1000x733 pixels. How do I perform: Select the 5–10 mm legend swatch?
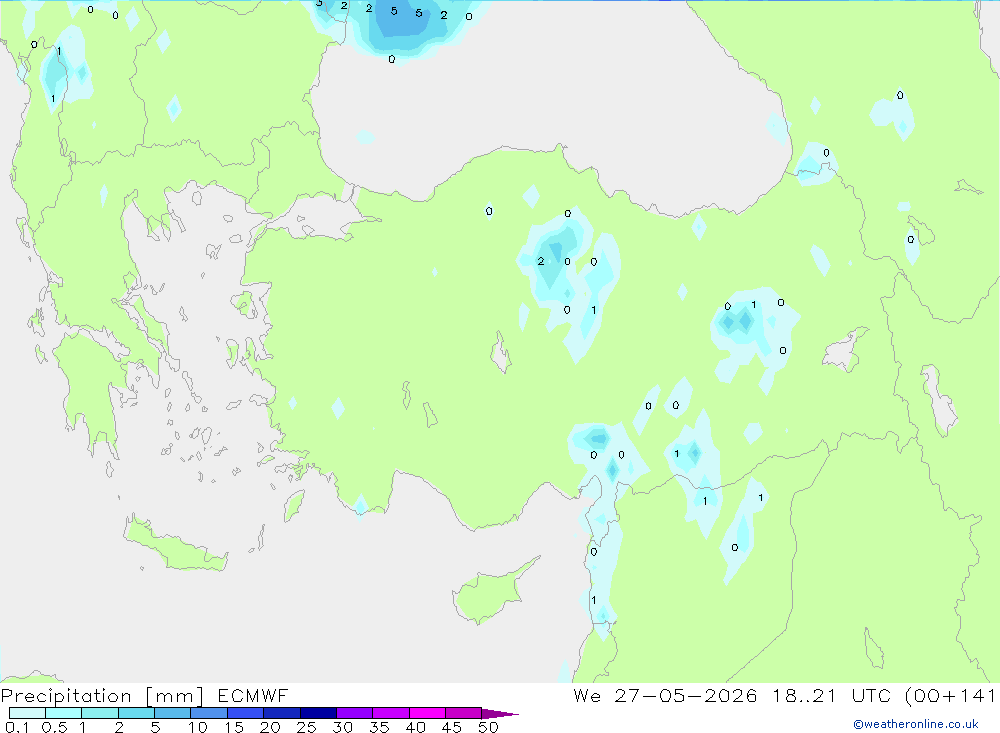(173, 713)
